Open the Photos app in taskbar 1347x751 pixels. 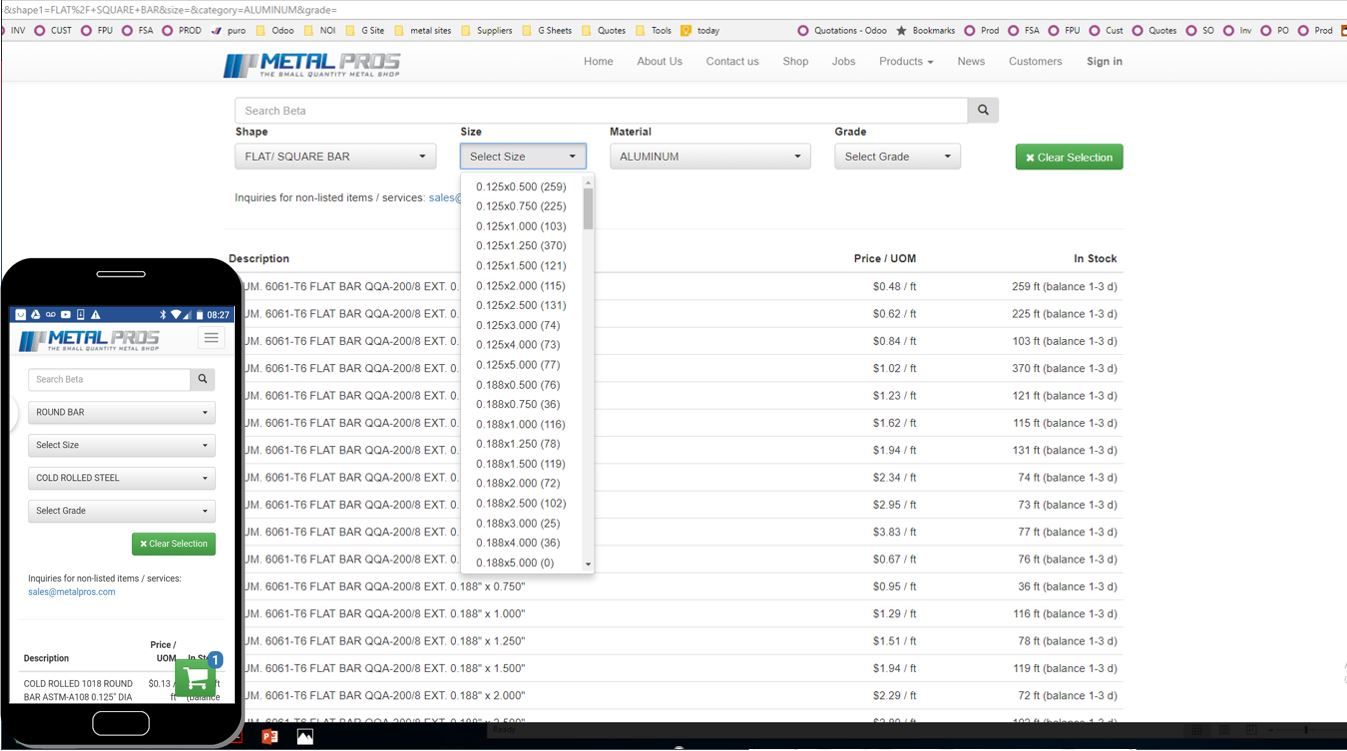[x=305, y=737]
